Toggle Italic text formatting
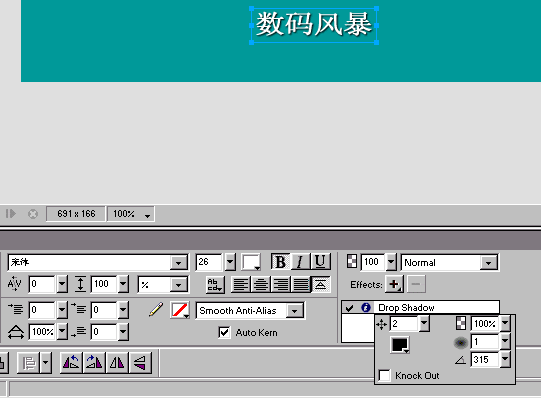The image size is (541, 399). (300, 262)
